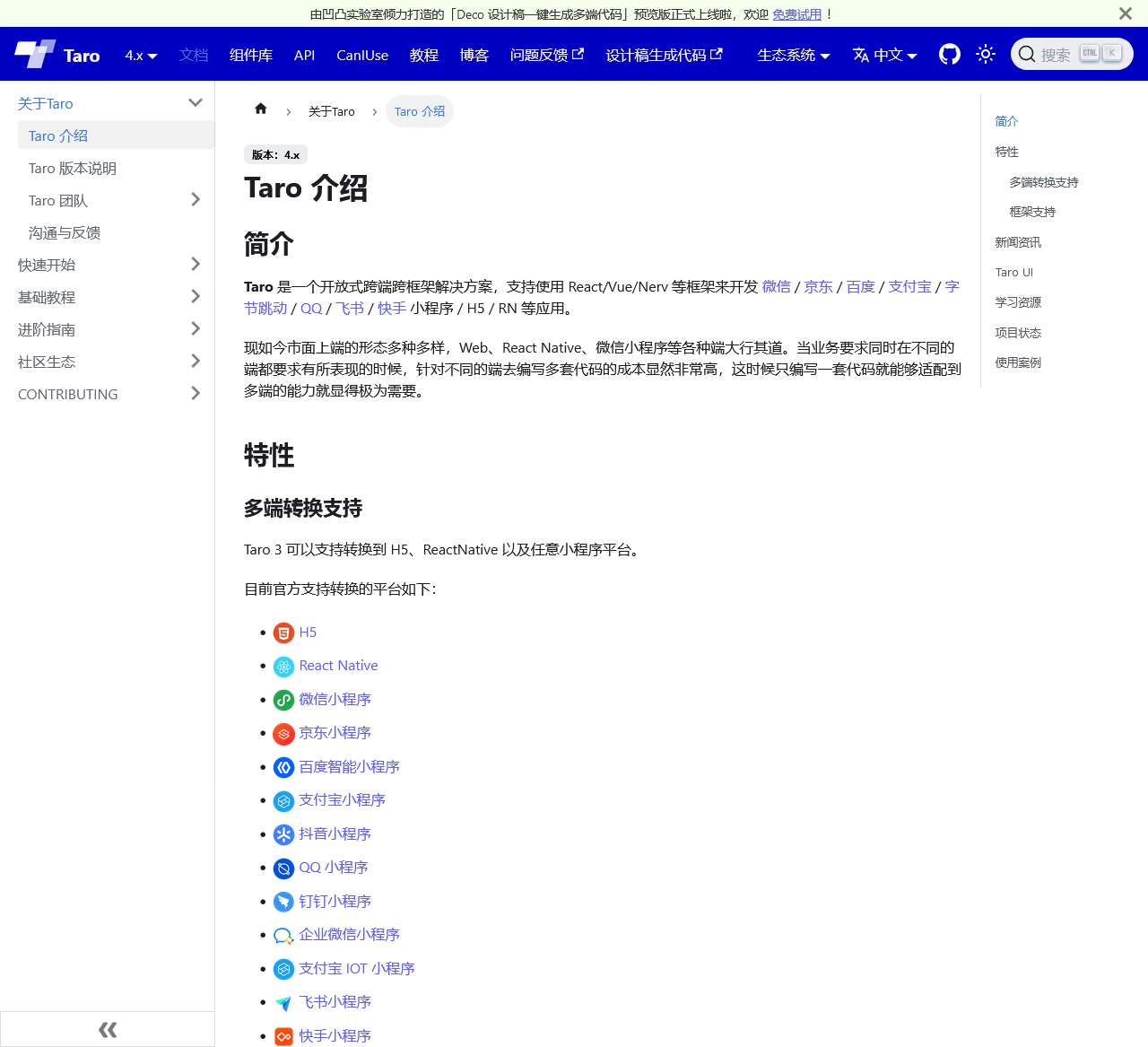
Task: Click the H5 platform icon
Action: click(283, 633)
